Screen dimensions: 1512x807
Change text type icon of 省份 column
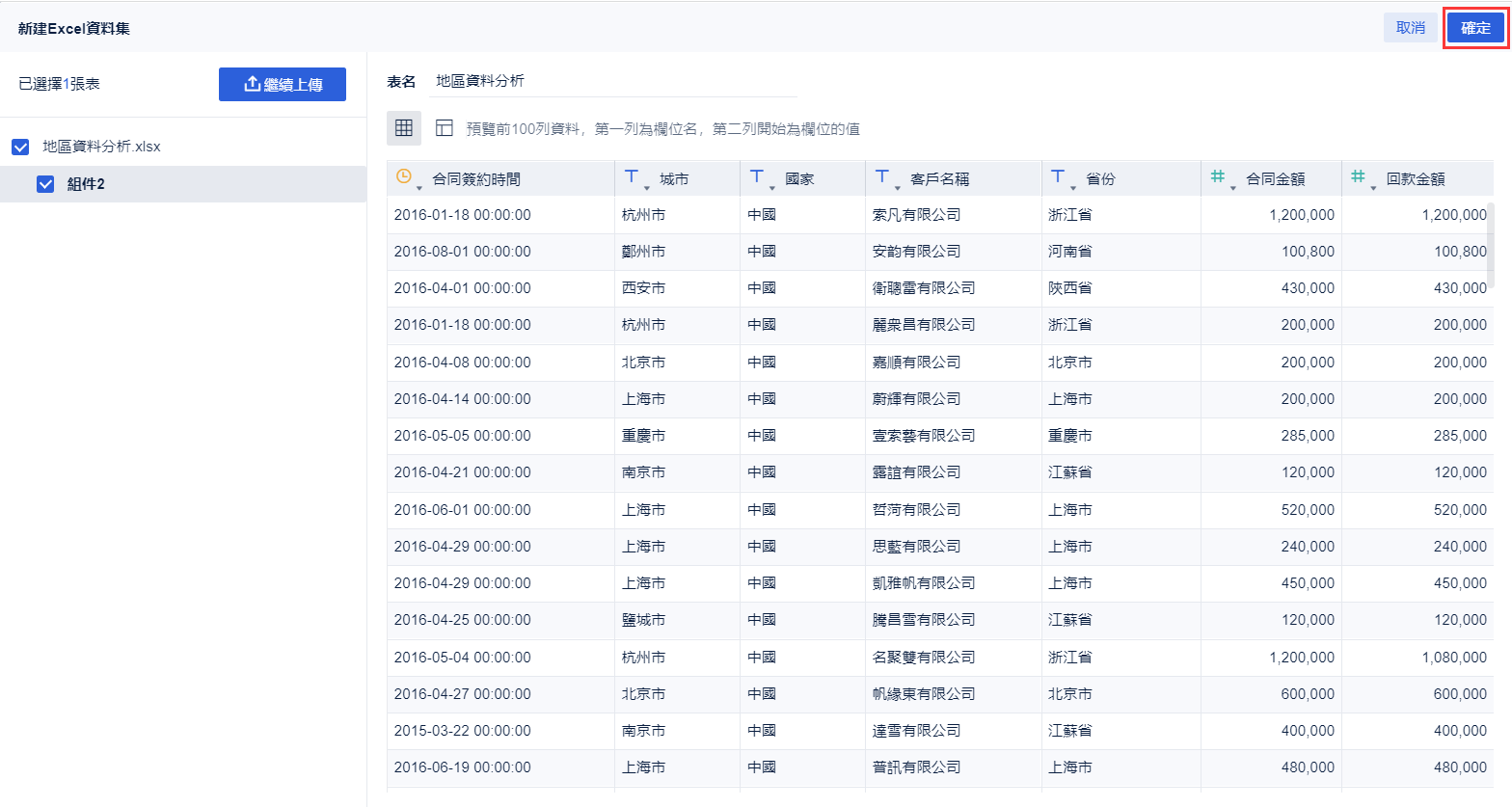(x=1058, y=177)
